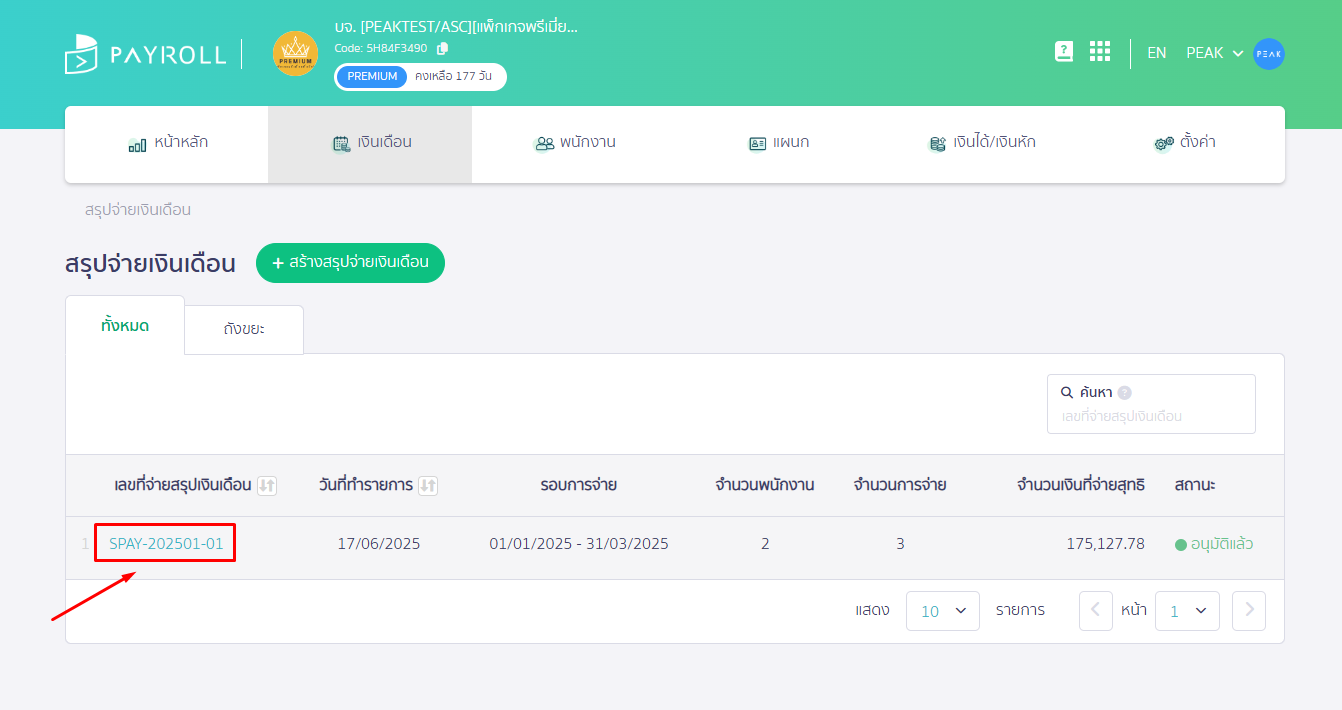
Task: Click the จำนวนพนักงาน column header
Action: (765, 485)
